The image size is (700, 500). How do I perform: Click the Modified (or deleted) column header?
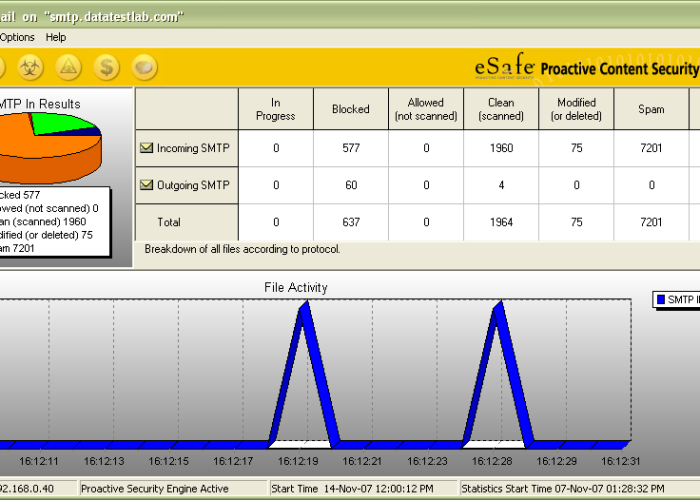576,109
